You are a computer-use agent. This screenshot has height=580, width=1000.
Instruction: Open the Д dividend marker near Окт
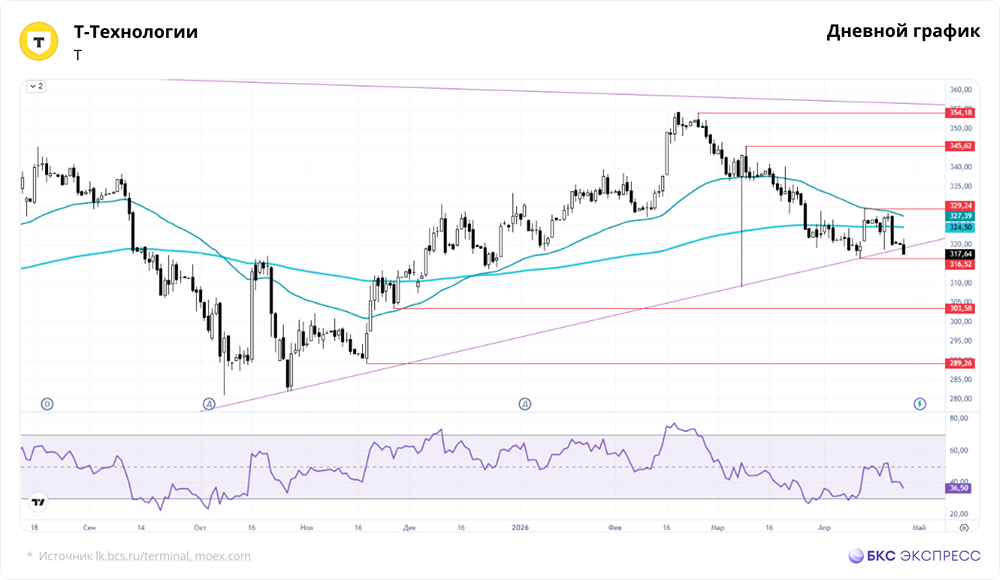209,404
